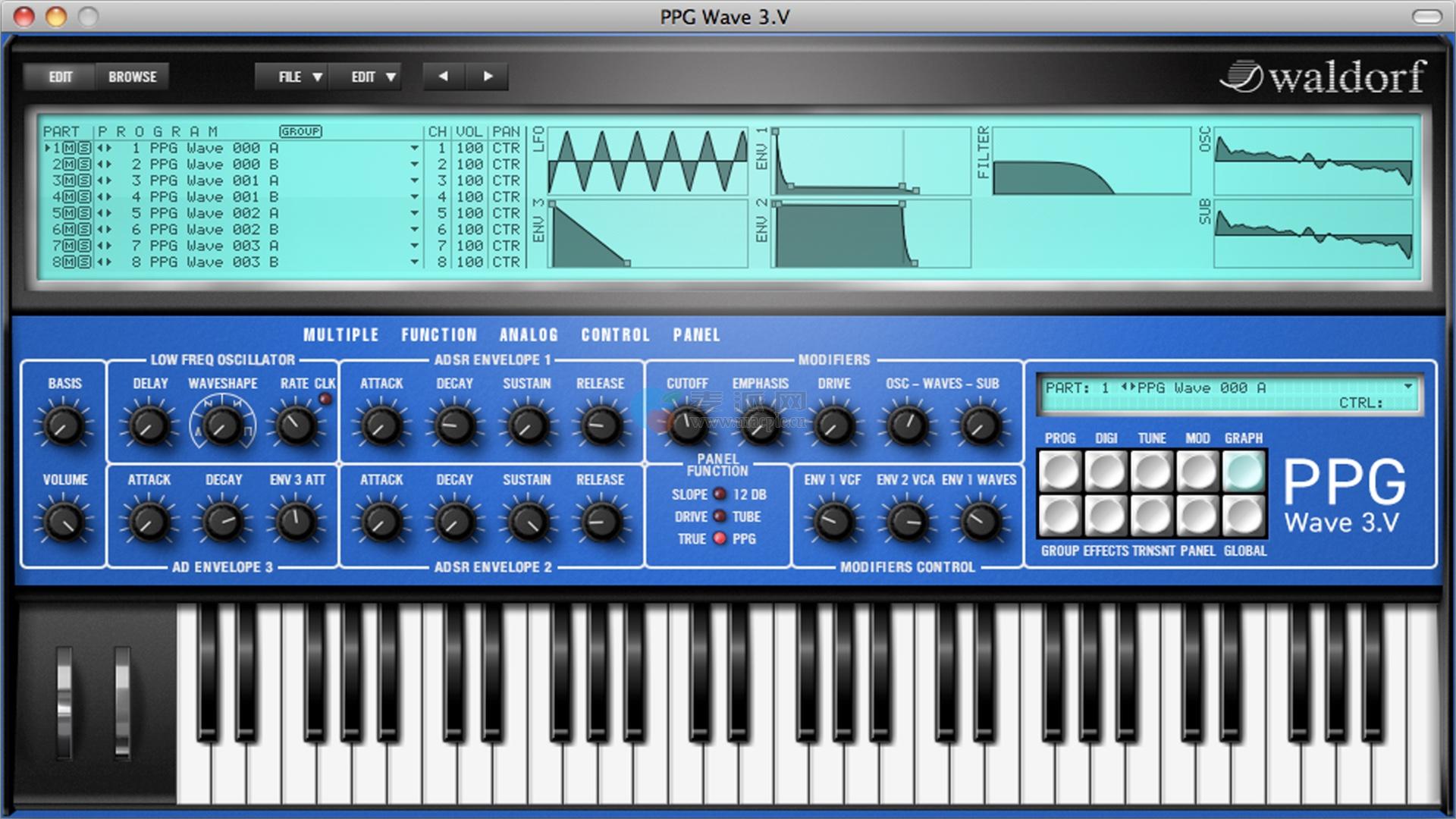This screenshot has width=1456, height=819.
Task: Go to previous program arrow in toolbar
Action: point(444,77)
